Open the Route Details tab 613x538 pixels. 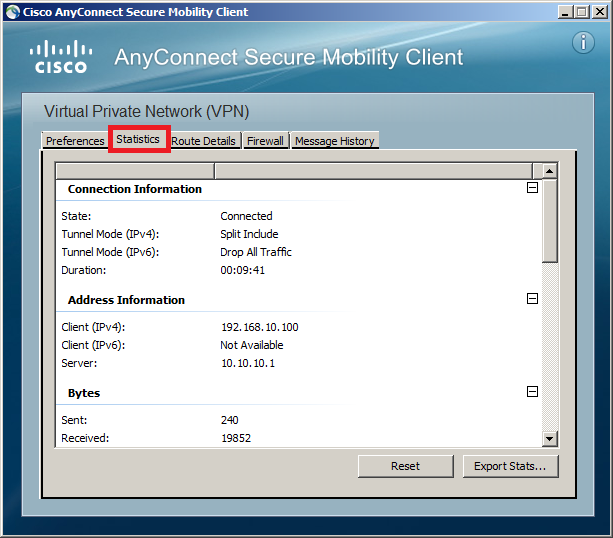[203, 141]
